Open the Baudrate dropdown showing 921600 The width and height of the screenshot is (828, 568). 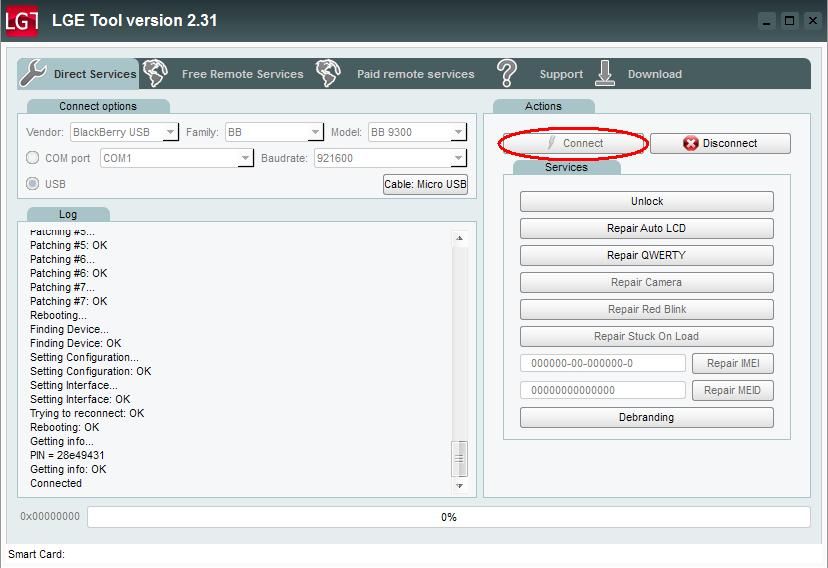(390, 158)
